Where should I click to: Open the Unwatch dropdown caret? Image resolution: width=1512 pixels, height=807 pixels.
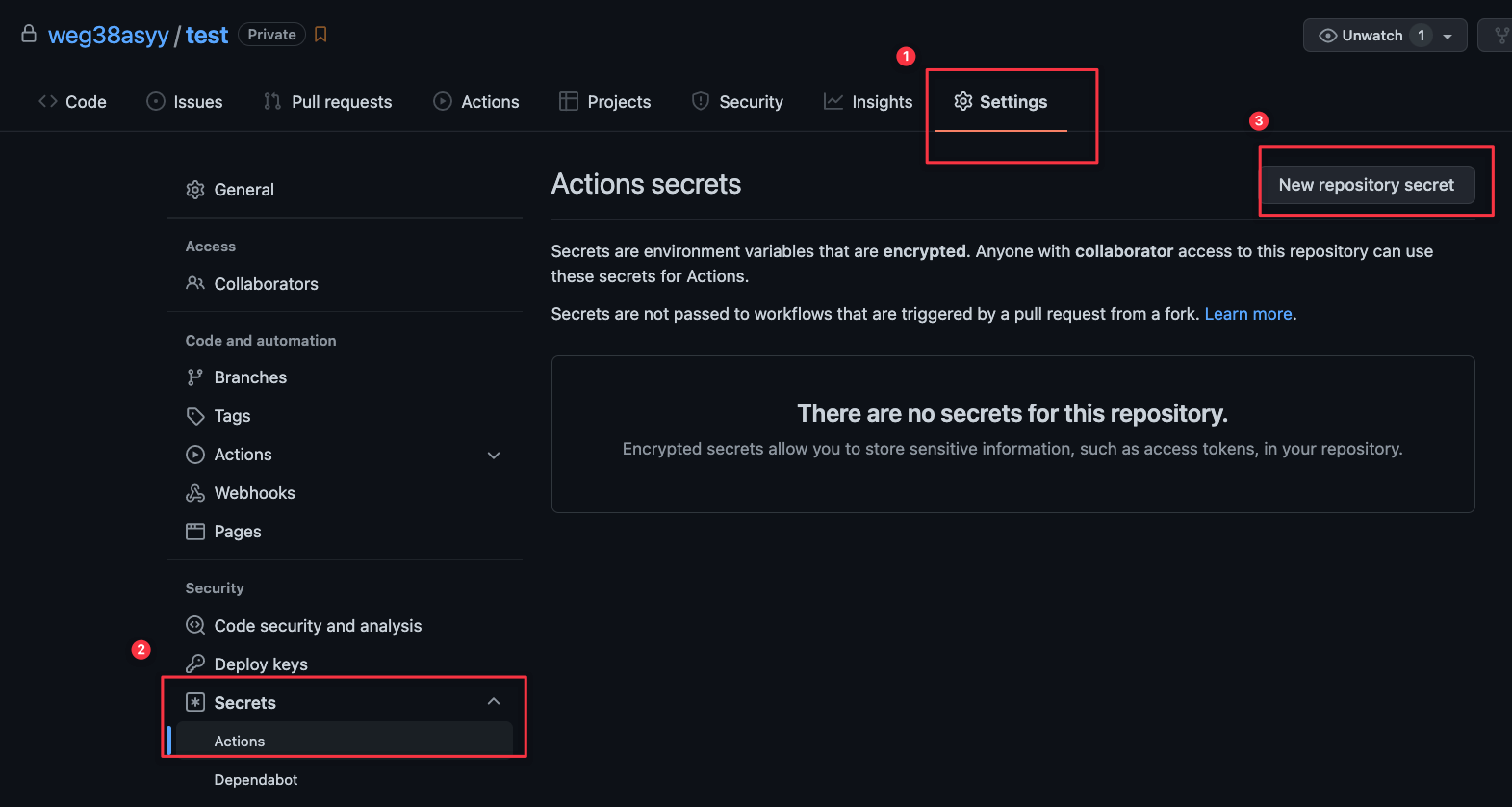[1448, 36]
